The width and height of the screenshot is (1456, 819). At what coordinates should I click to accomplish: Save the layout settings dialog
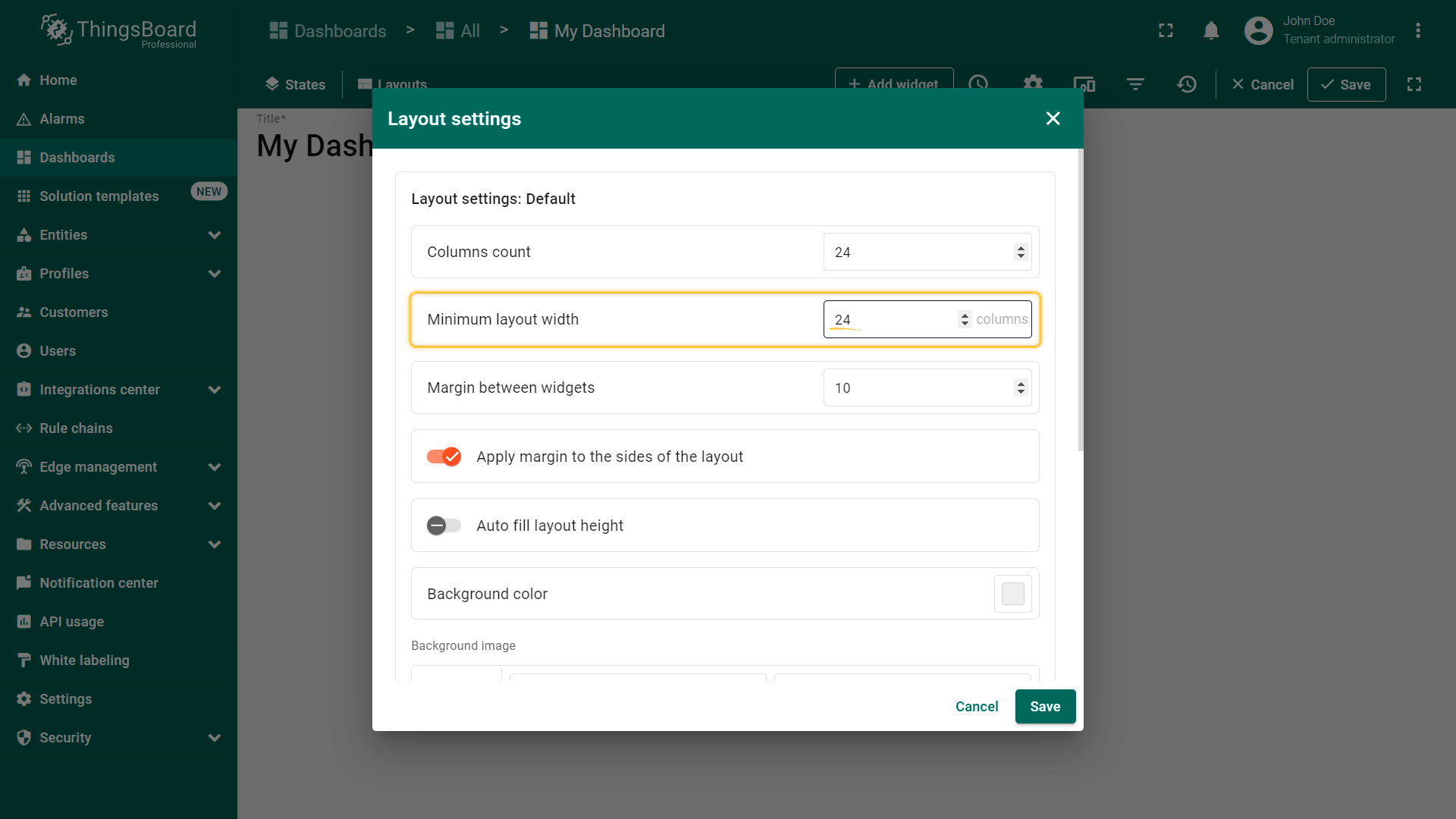tap(1045, 707)
